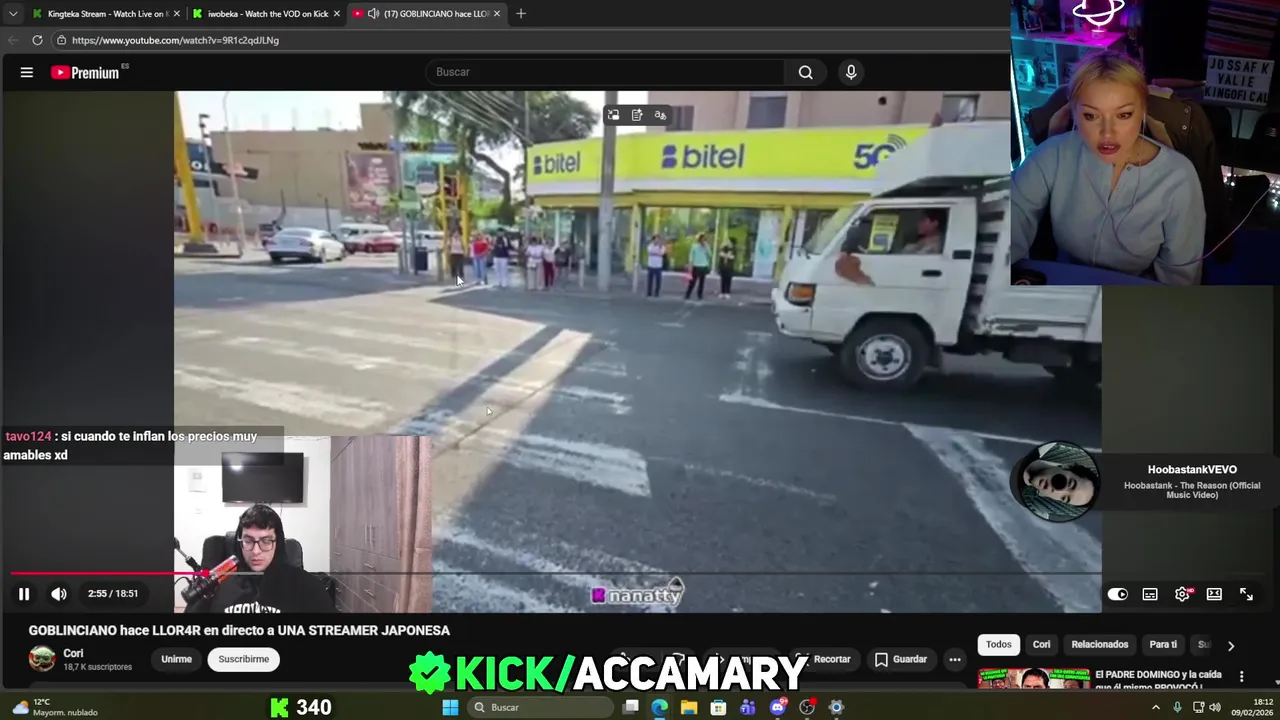Mute the tab via speaker icon
Viewport: 1280px width, 720px height.
click(373, 14)
